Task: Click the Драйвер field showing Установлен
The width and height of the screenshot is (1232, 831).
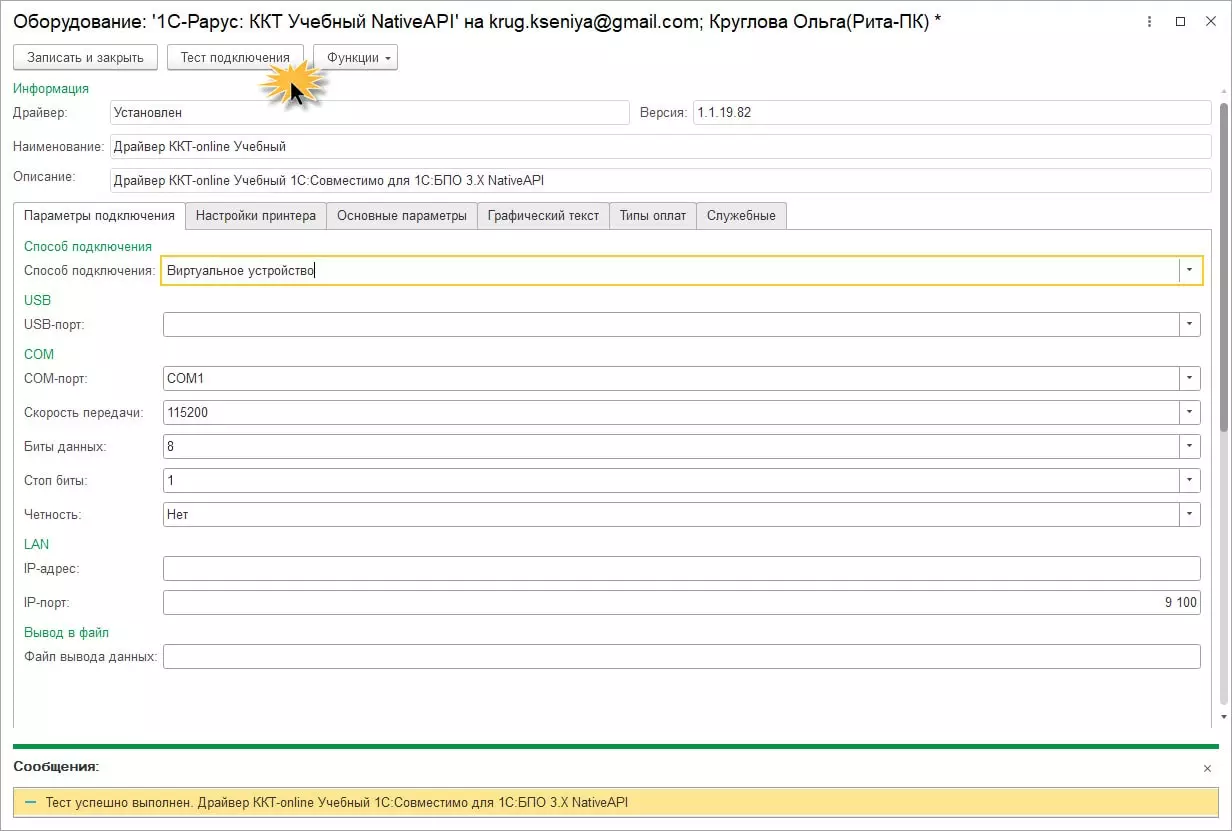Action: [x=370, y=112]
